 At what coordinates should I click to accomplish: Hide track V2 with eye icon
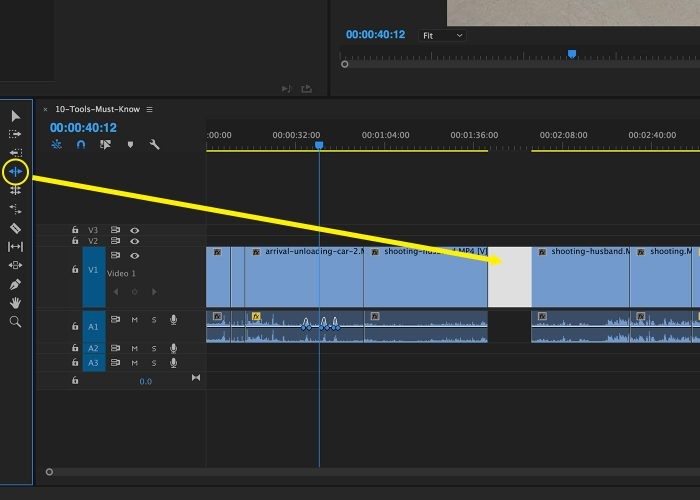point(134,241)
